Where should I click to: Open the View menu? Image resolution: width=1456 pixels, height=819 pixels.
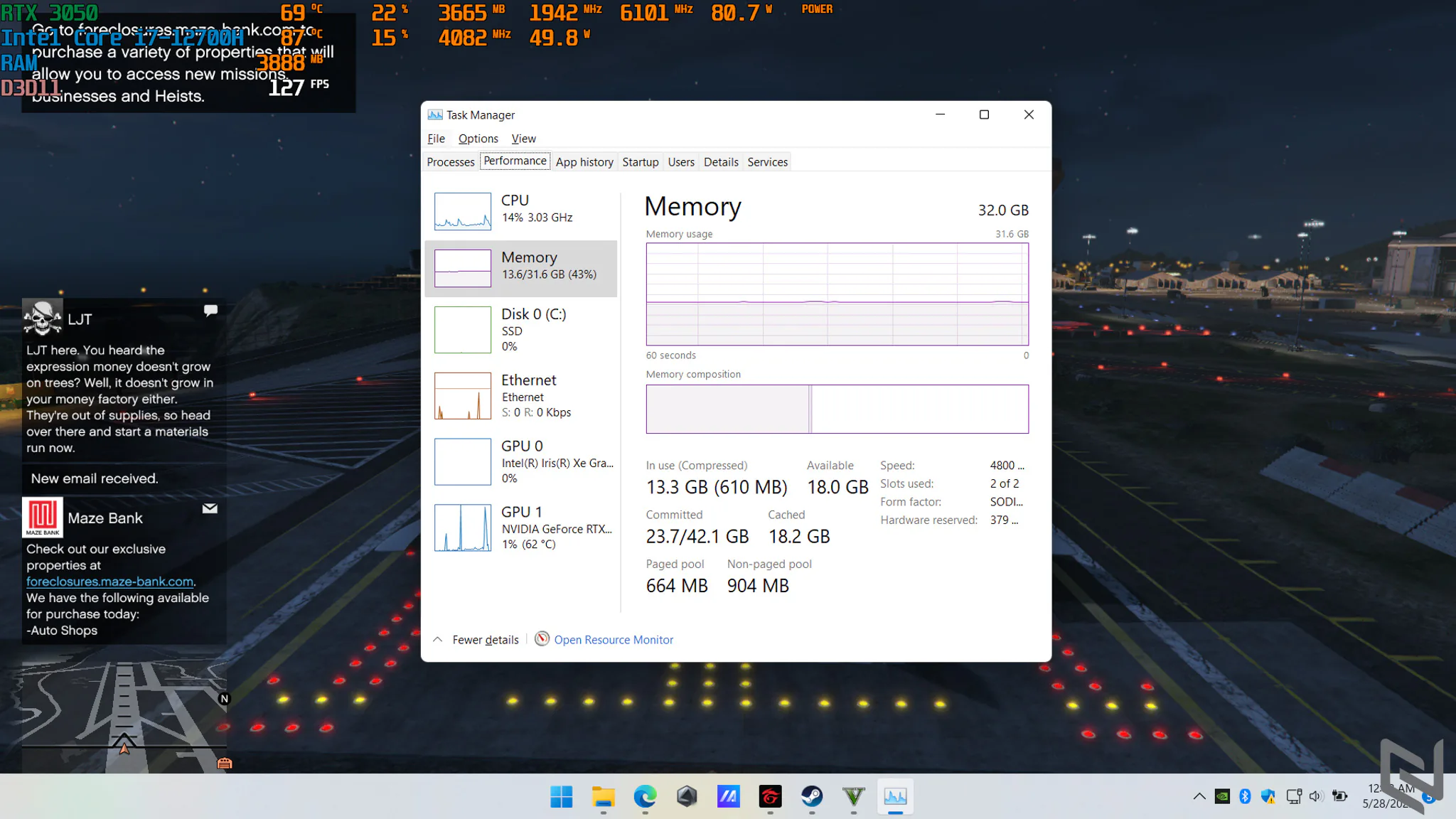pyautogui.click(x=523, y=139)
